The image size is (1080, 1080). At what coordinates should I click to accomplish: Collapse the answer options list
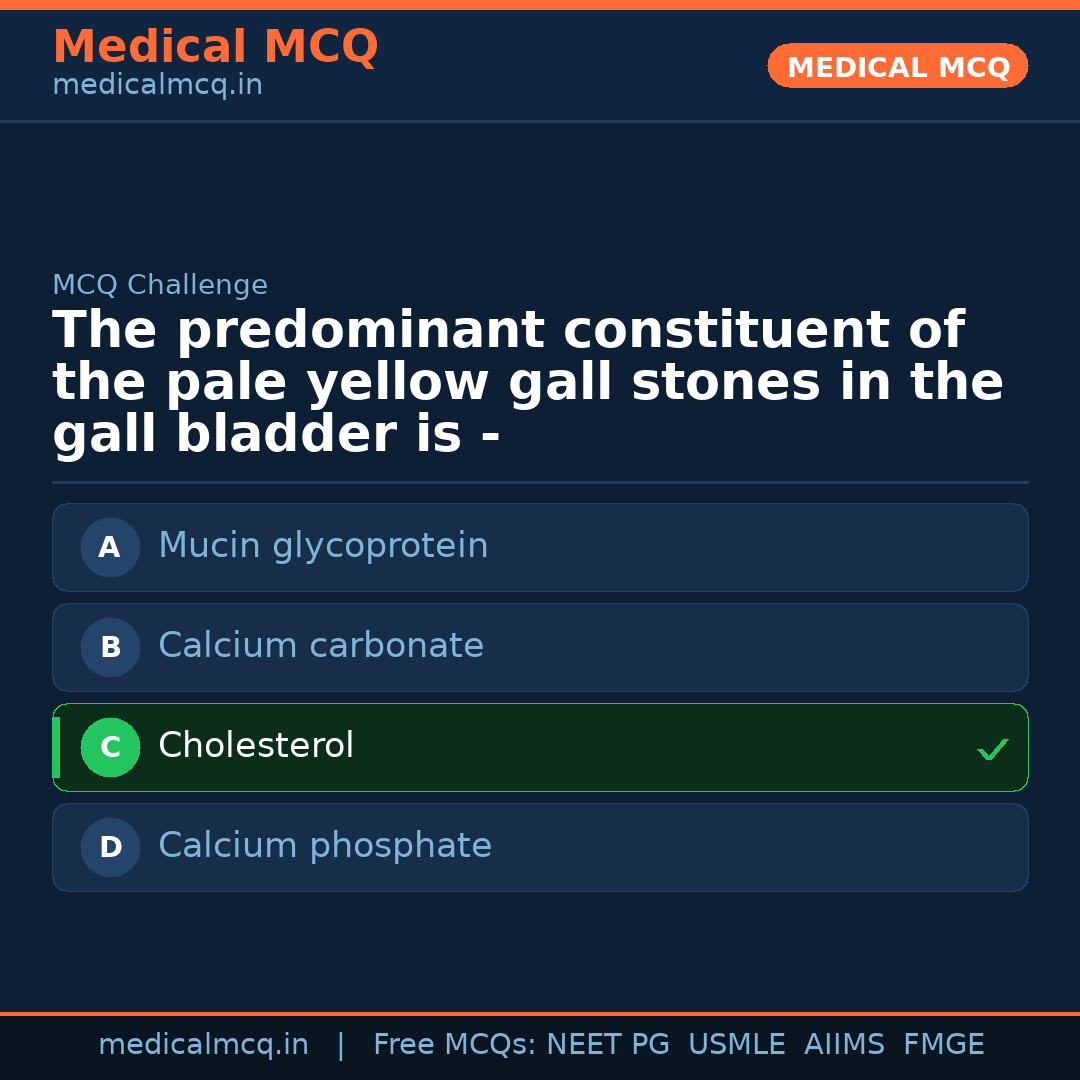tap(540, 697)
